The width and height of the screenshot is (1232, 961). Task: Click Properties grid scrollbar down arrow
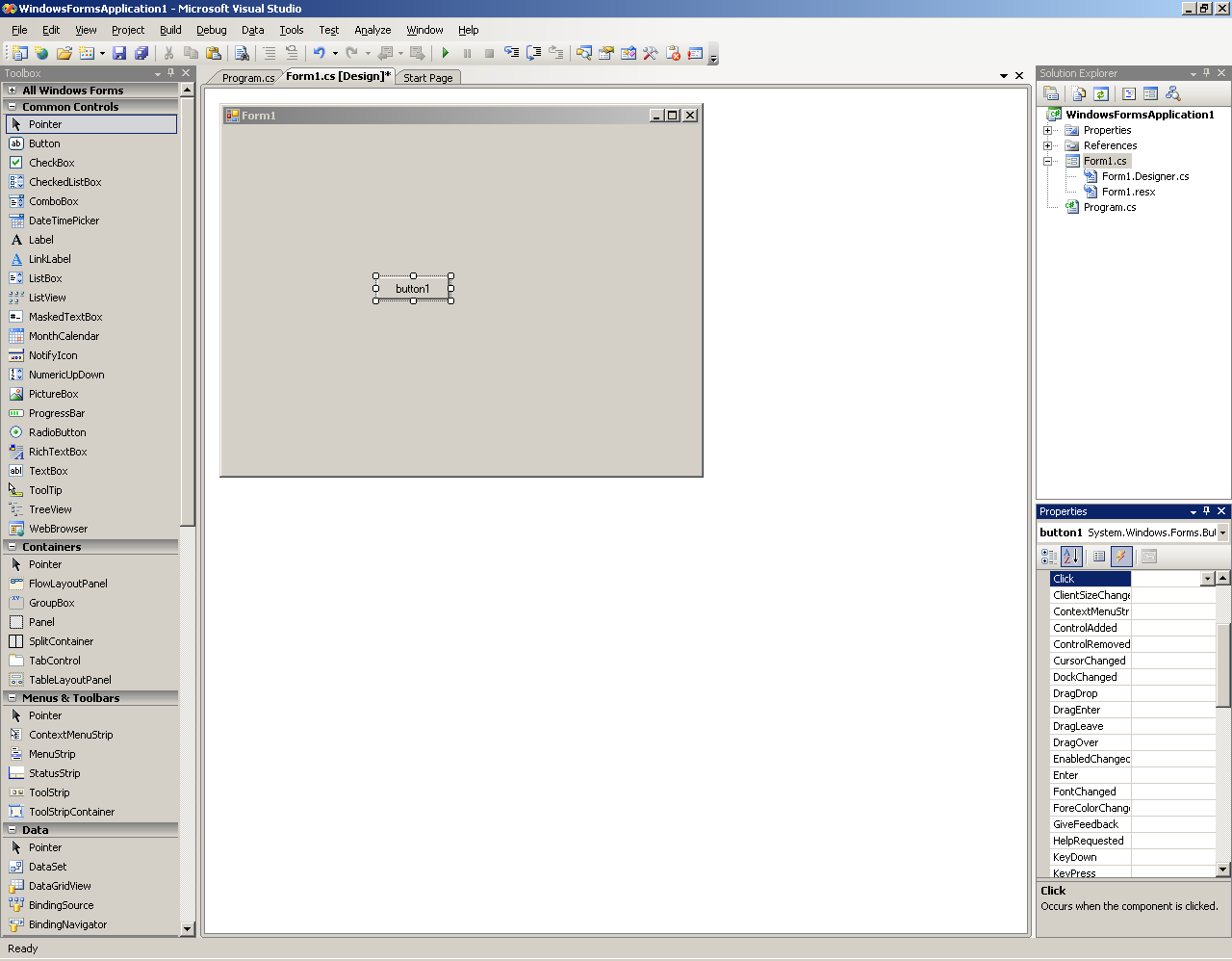tap(1223, 870)
